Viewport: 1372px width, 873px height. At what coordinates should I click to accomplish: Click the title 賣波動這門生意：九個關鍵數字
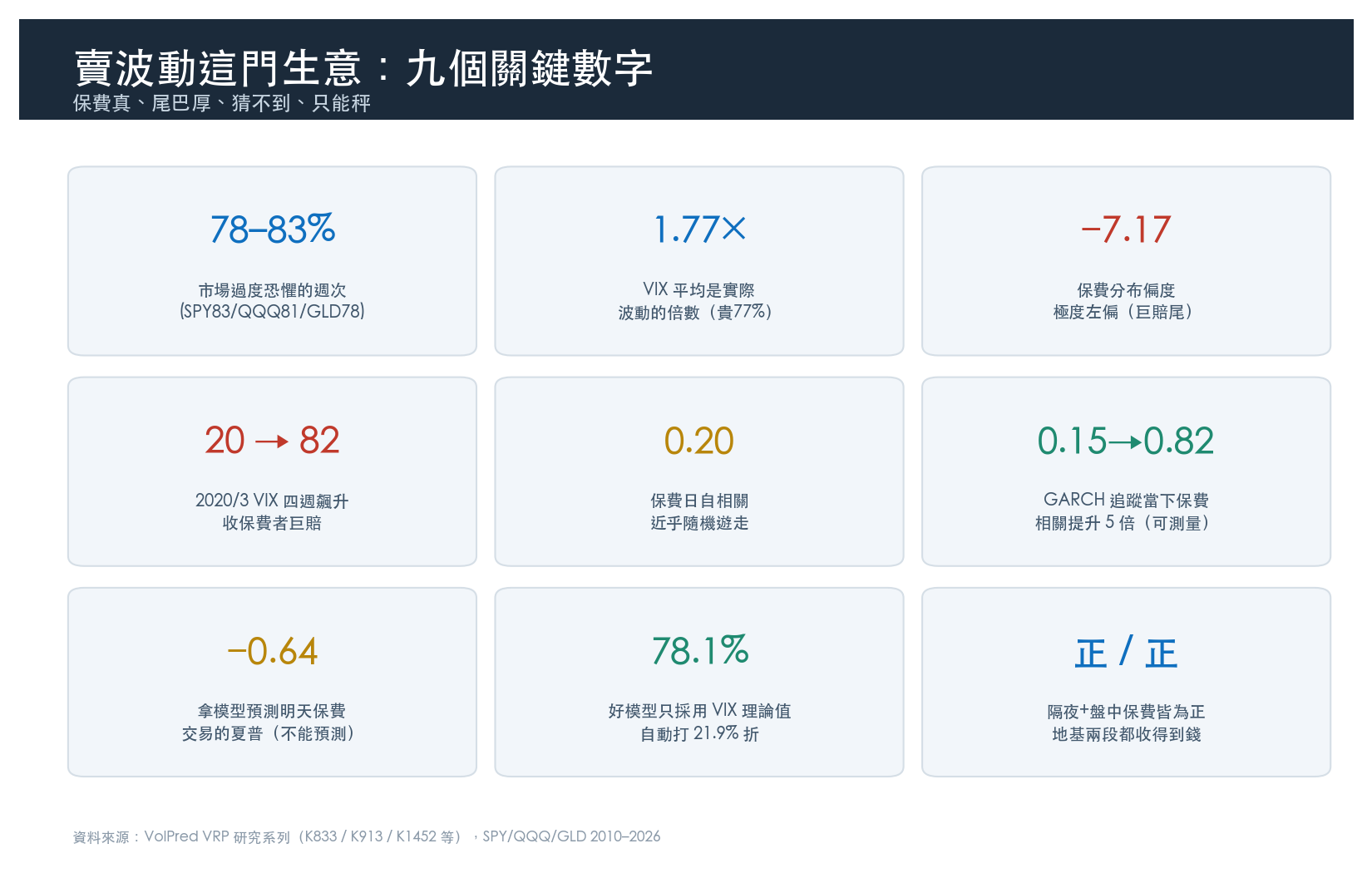coord(363,67)
